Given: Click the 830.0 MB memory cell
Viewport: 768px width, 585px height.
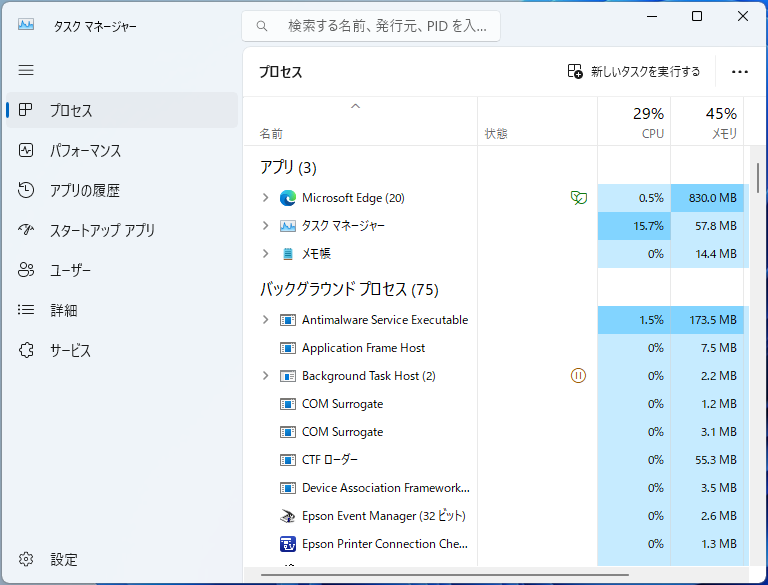Looking at the screenshot, I should pos(707,198).
